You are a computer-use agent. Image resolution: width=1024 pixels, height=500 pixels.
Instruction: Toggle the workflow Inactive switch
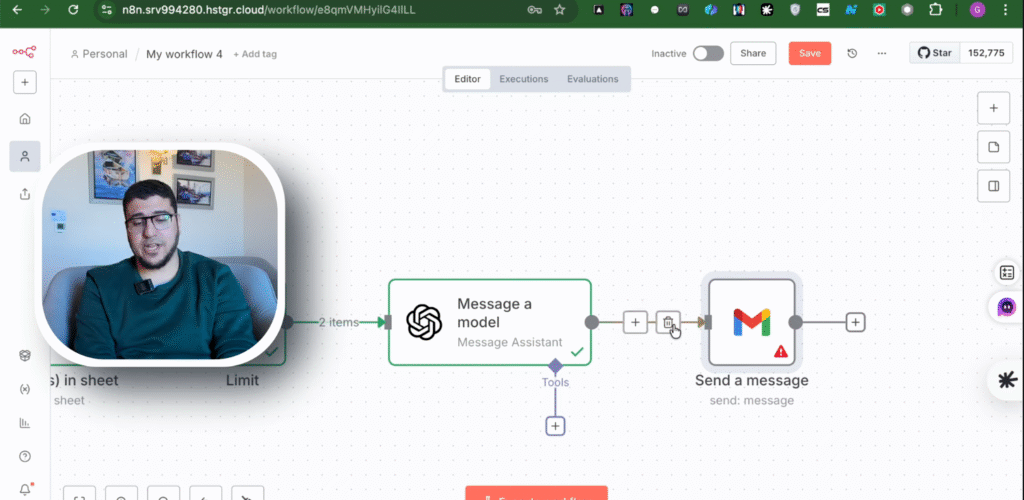(708, 54)
